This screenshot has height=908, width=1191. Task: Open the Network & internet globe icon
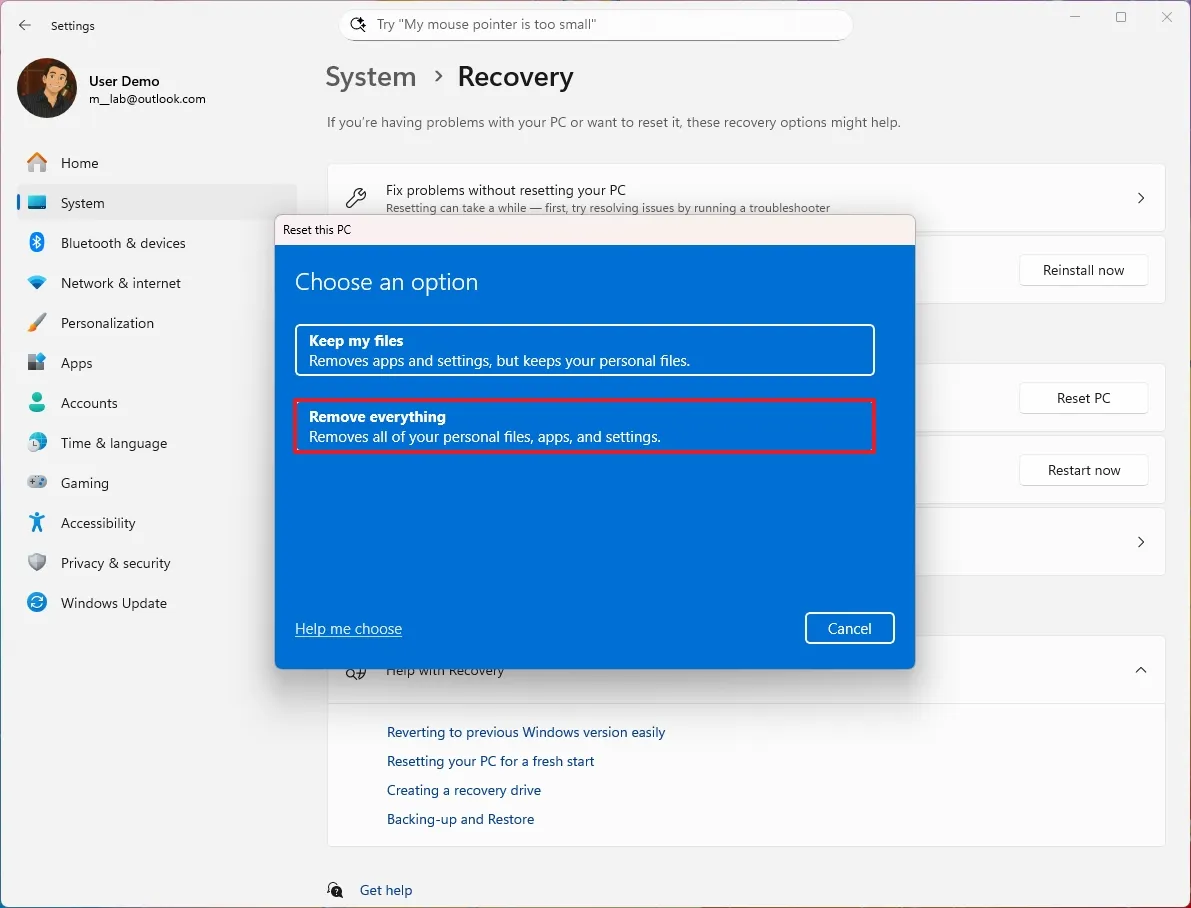(x=36, y=283)
